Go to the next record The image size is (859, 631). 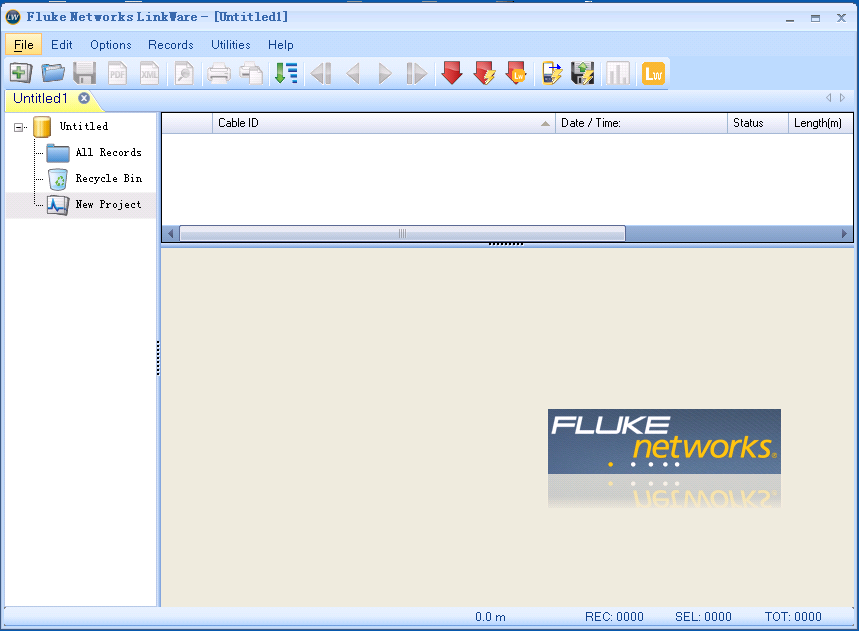(x=385, y=73)
